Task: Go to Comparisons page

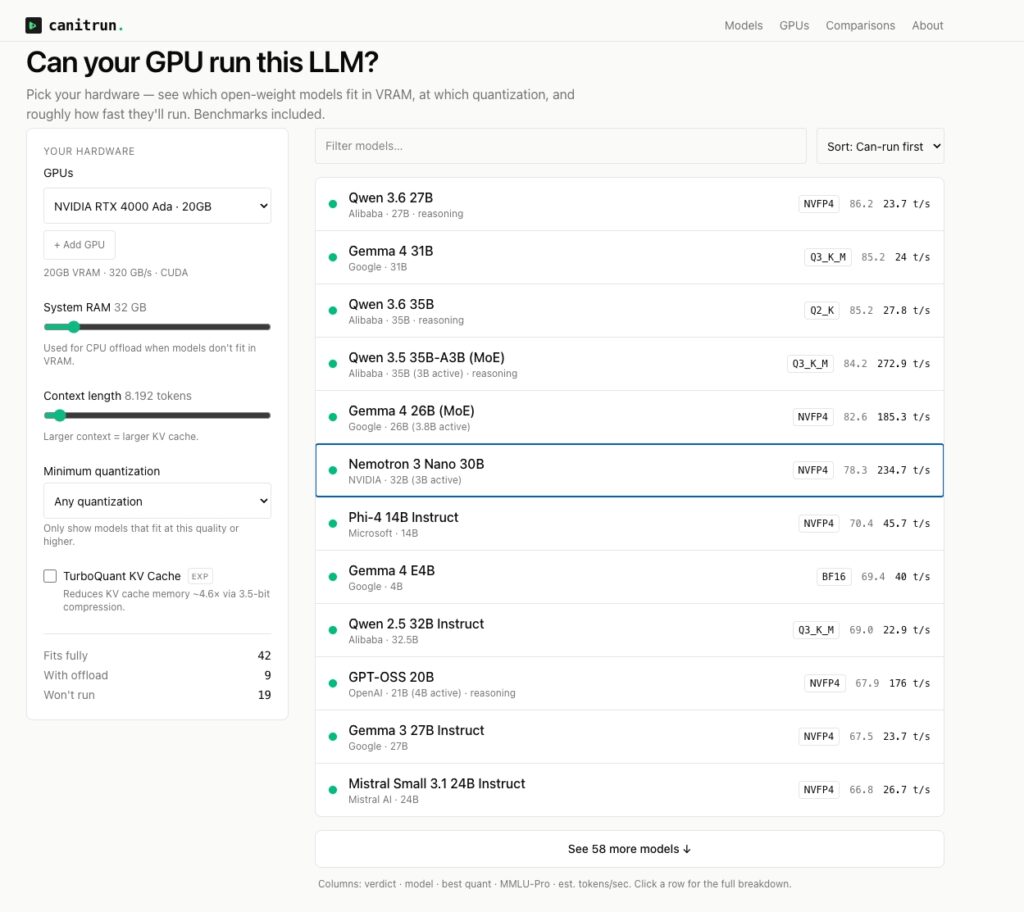Action: pos(860,25)
